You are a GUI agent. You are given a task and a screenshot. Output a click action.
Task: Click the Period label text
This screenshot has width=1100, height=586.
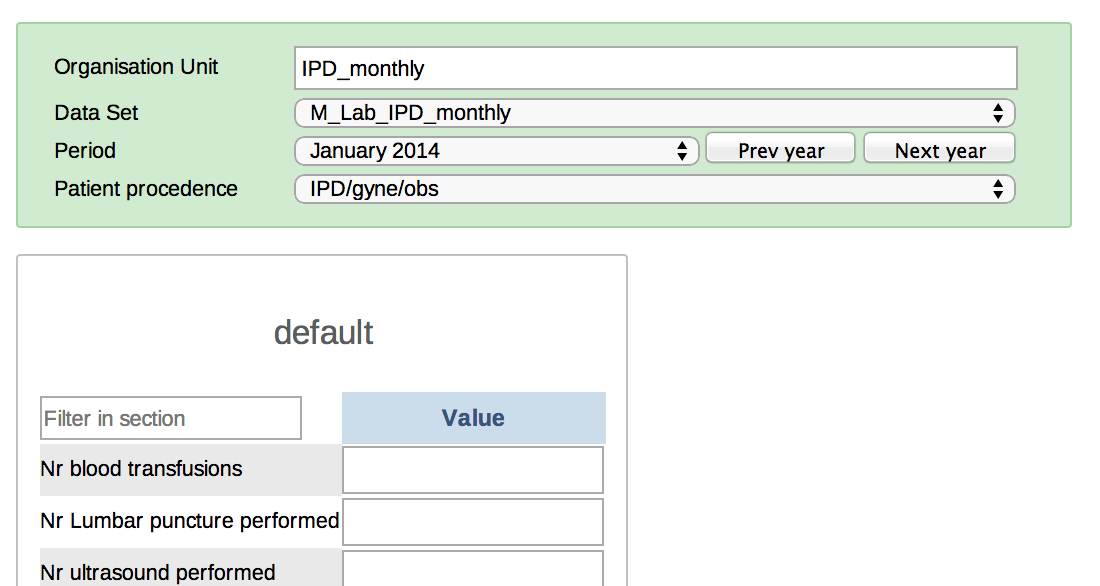(85, 151)
